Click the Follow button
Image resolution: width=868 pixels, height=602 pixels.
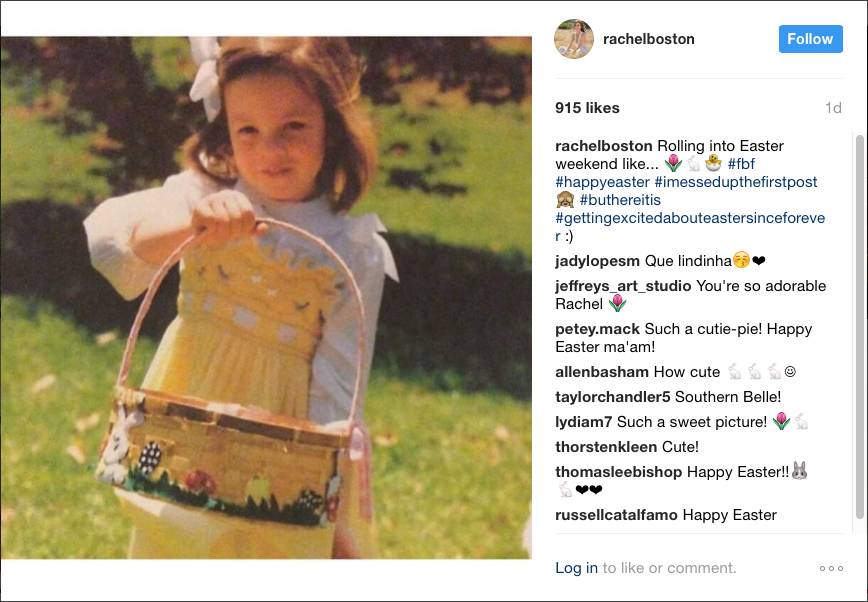pyautogui.click(x=810, y=39)
